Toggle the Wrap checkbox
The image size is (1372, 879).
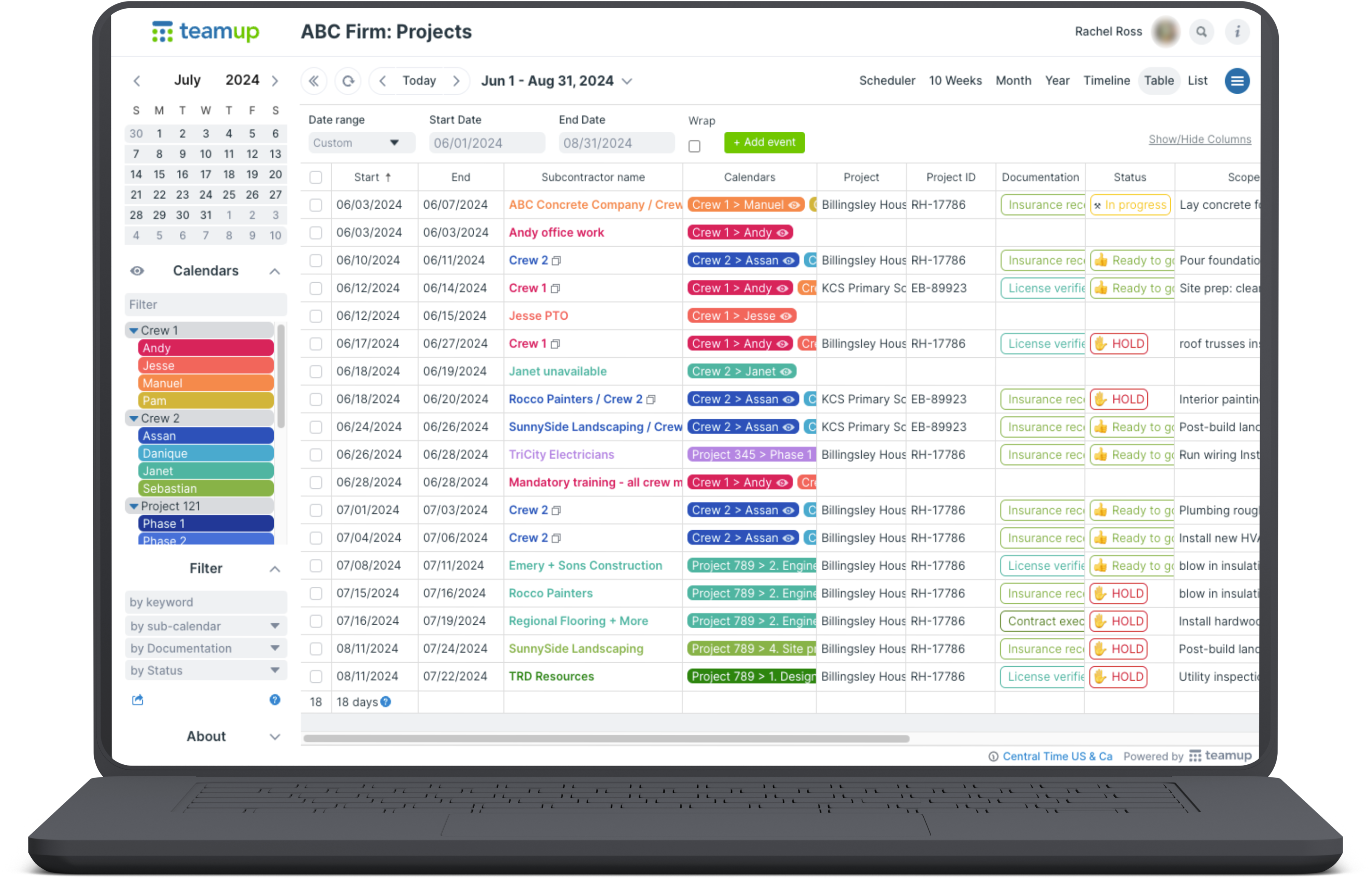(x=694, y=147)
